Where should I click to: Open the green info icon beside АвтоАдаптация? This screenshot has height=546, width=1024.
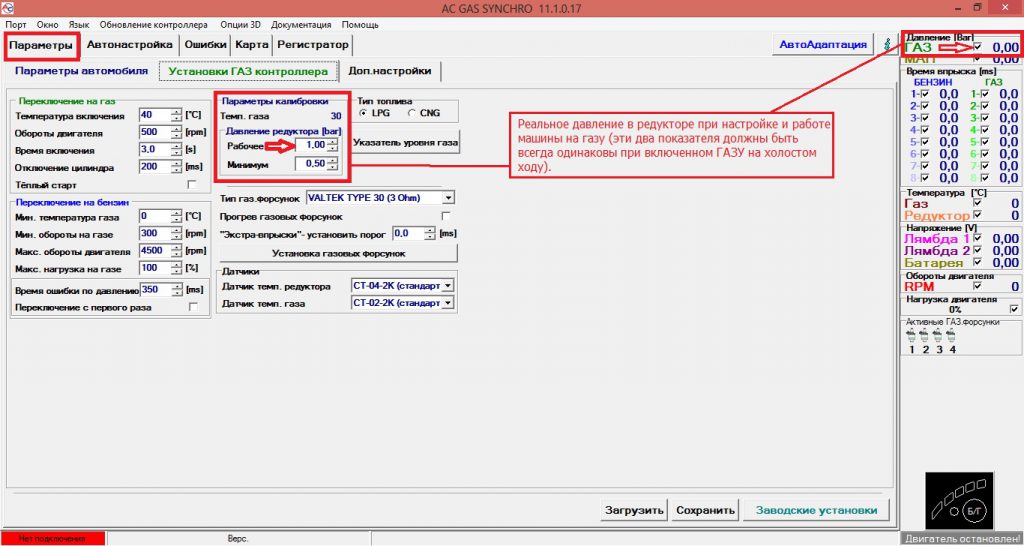(886, 45)
